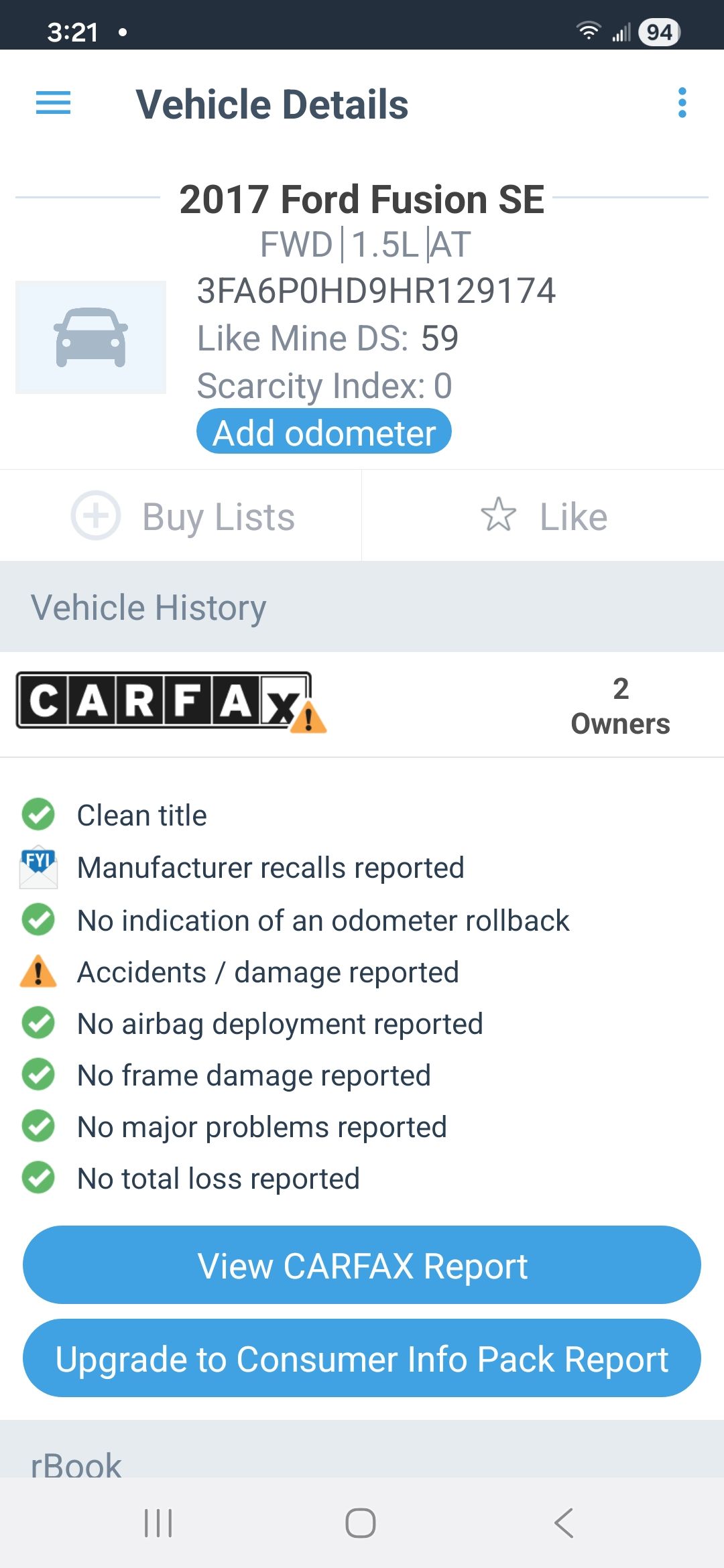Open the View CARFAX Report button
The image size is (724, 1568).
[362, 1265]
